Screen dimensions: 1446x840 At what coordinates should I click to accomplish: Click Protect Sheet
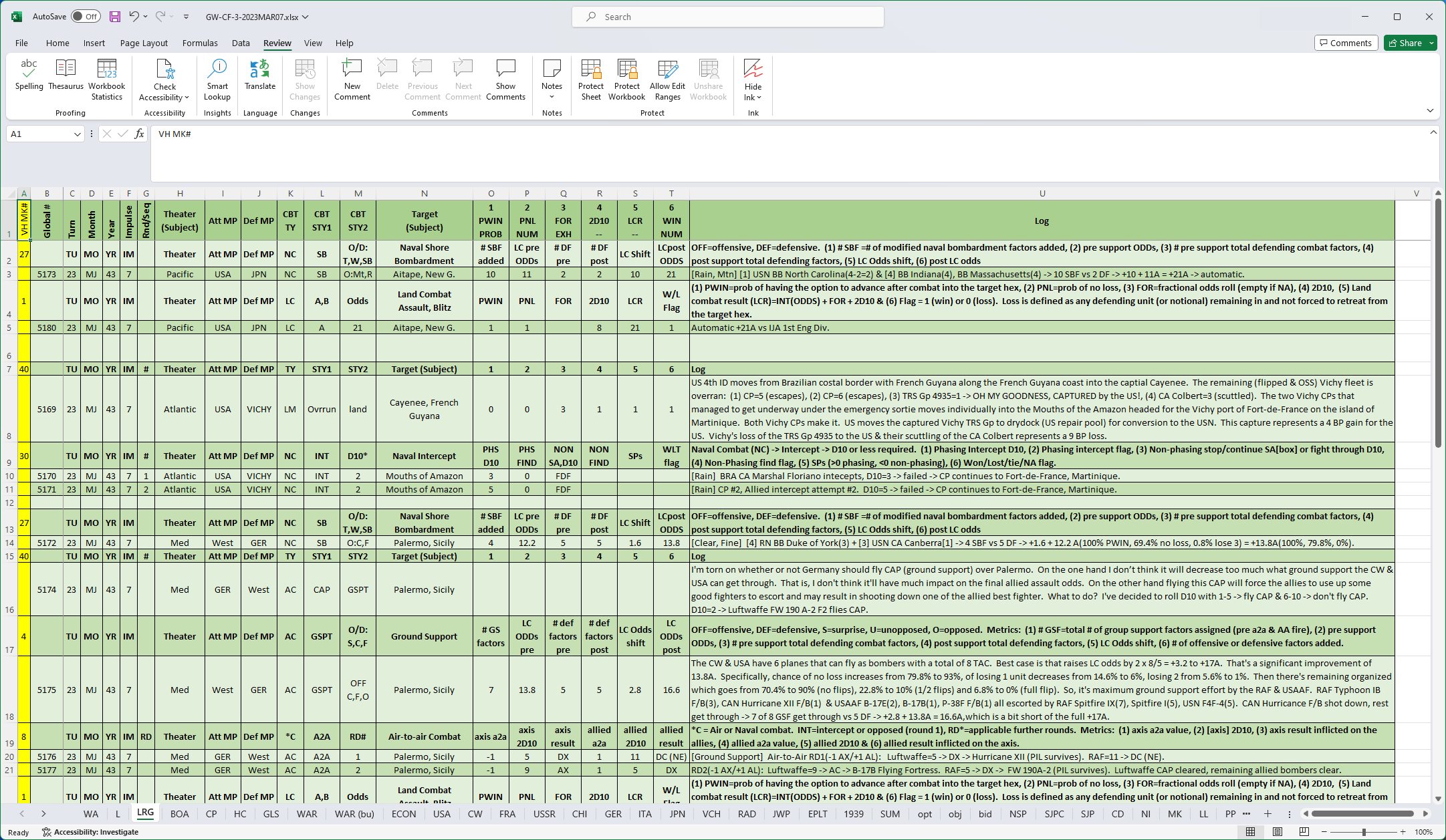pos(591,80)
